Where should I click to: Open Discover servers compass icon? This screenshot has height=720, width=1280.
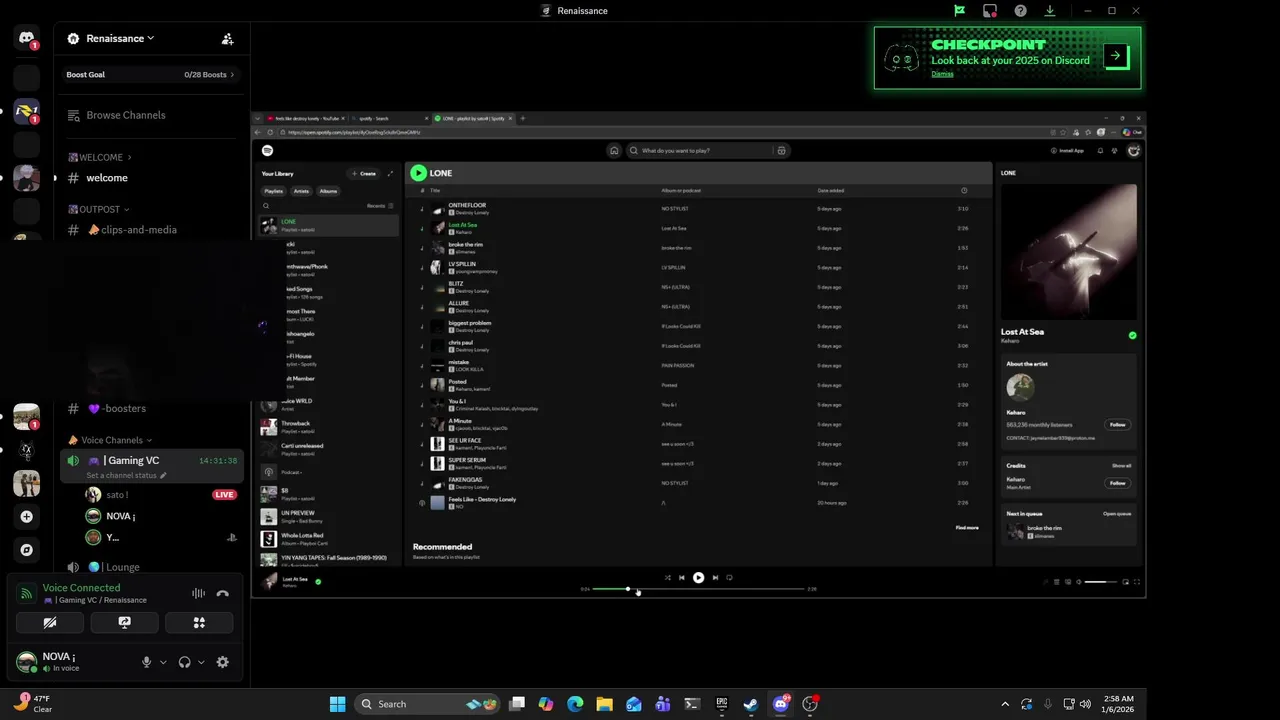click(x=26, y=550)
